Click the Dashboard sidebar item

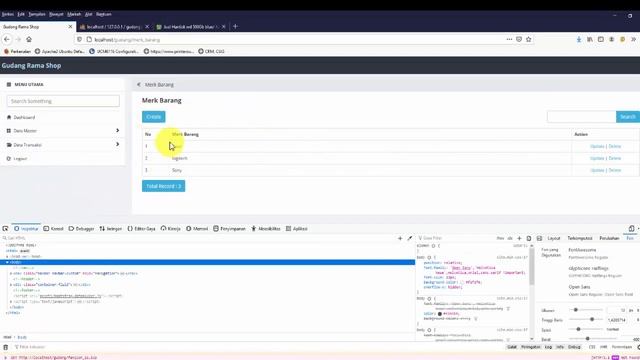[24, 118]
